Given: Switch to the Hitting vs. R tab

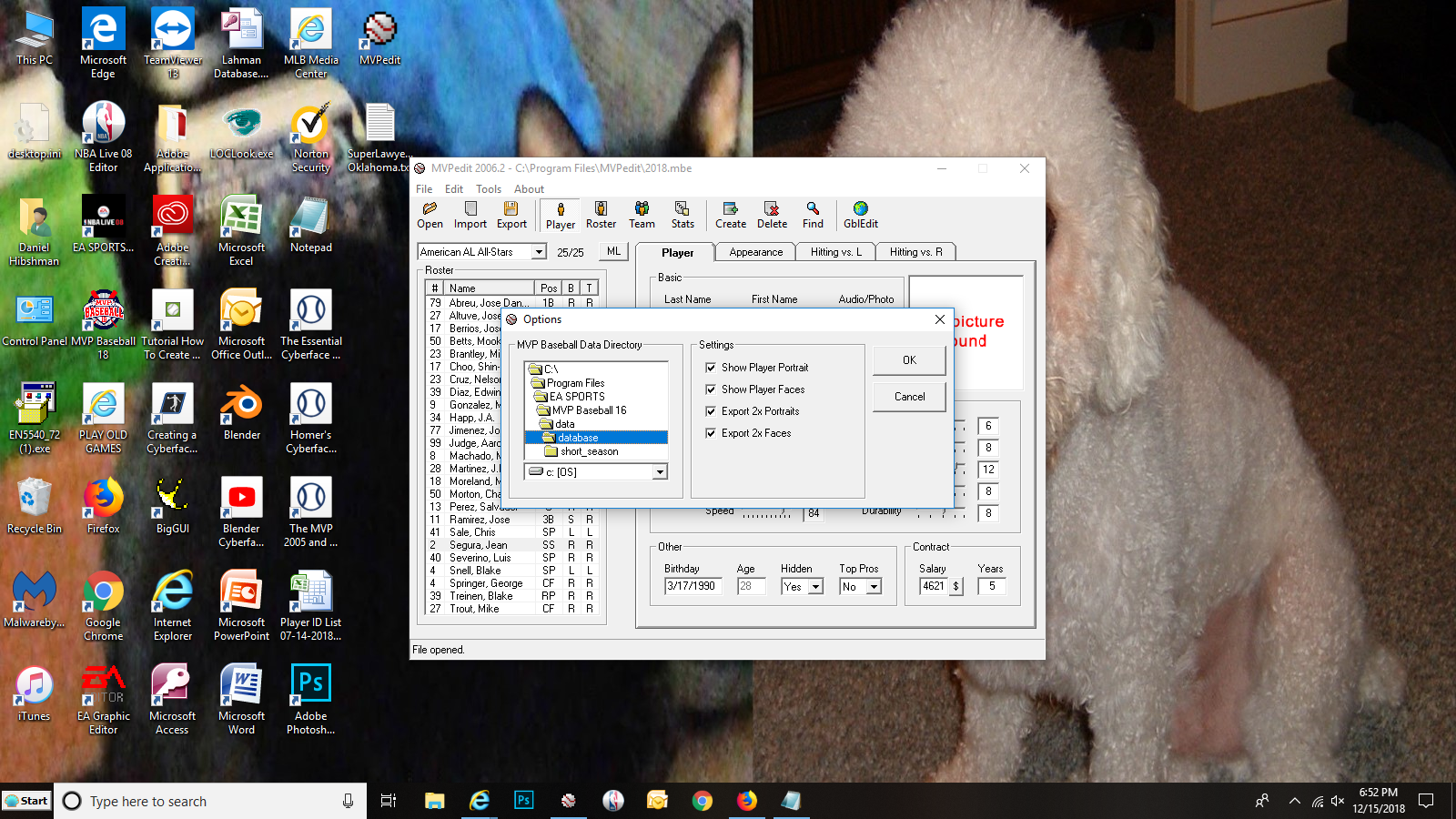Looking at the screenshot, I should (x=915, y=252).
